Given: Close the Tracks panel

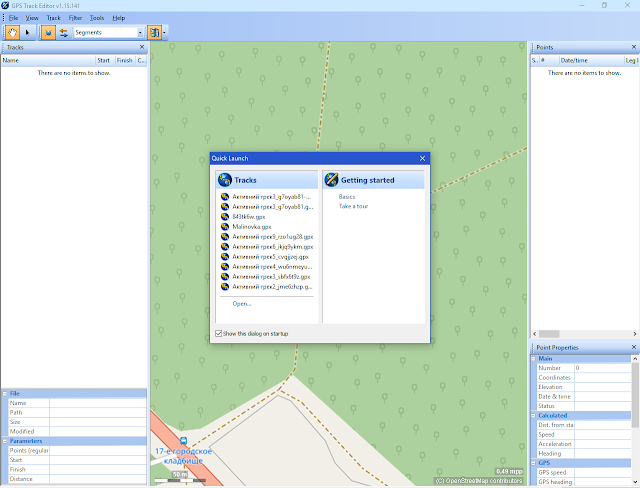Looking at the screenshot, I should click(x=142, y=47).
